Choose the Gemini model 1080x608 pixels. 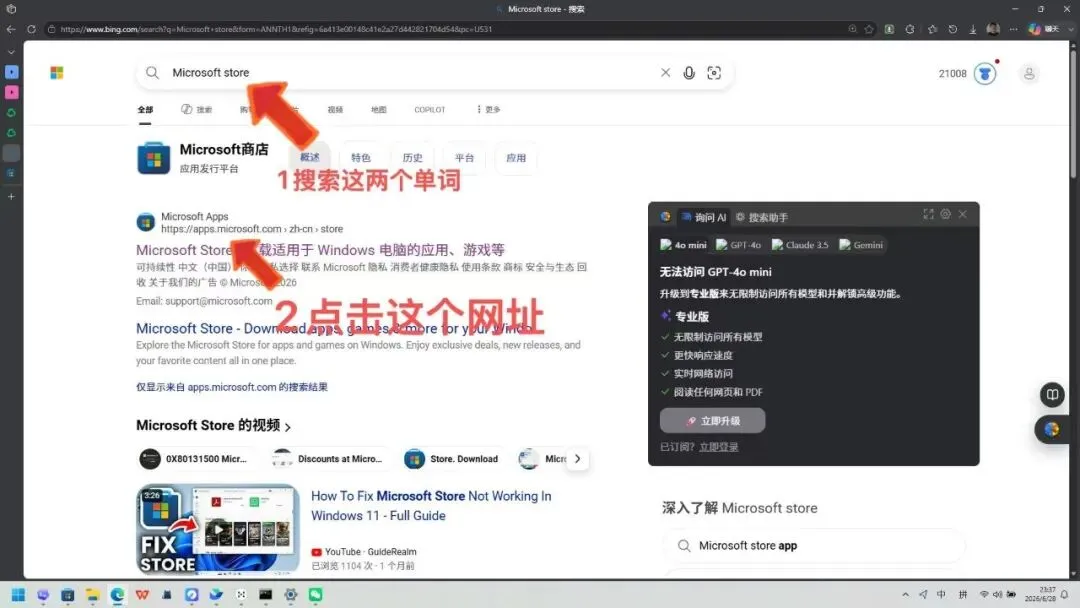click(861, 245)
